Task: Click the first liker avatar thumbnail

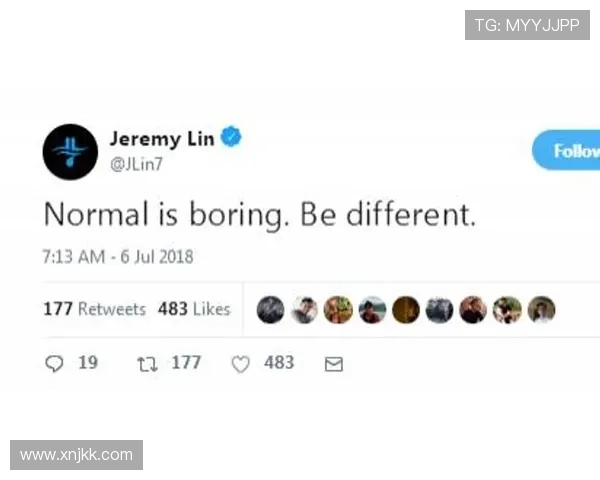Action: pos(271,310)
